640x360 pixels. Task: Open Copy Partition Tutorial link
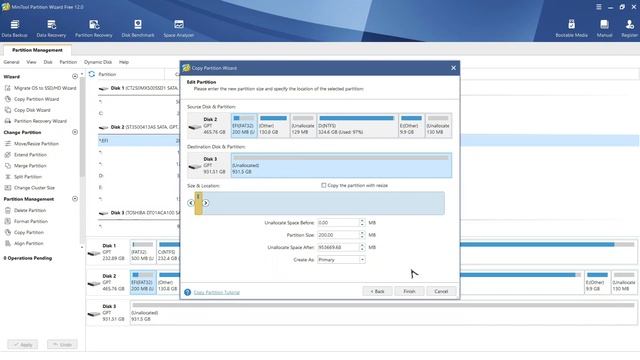pyautogui.click(x=217, y=292)
